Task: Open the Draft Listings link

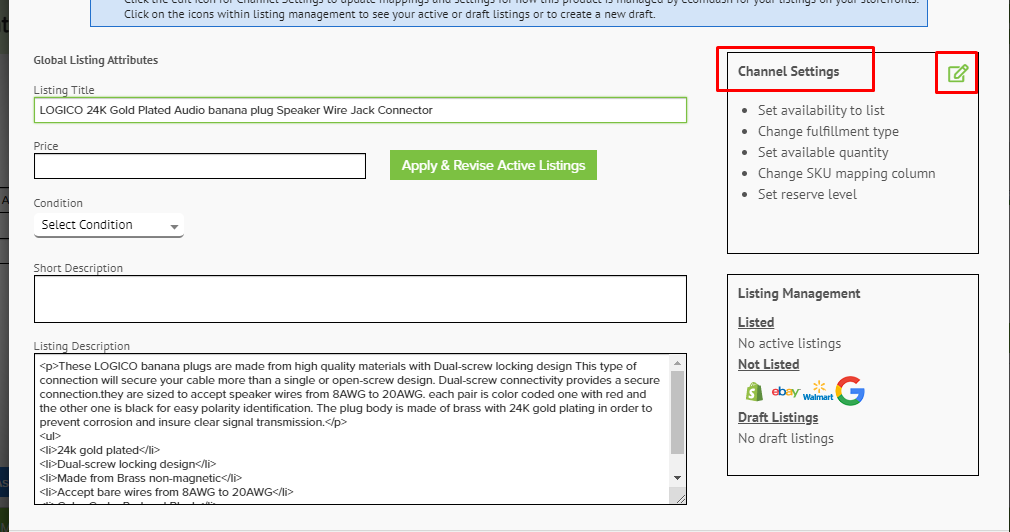Action: [x=778, y=417]
